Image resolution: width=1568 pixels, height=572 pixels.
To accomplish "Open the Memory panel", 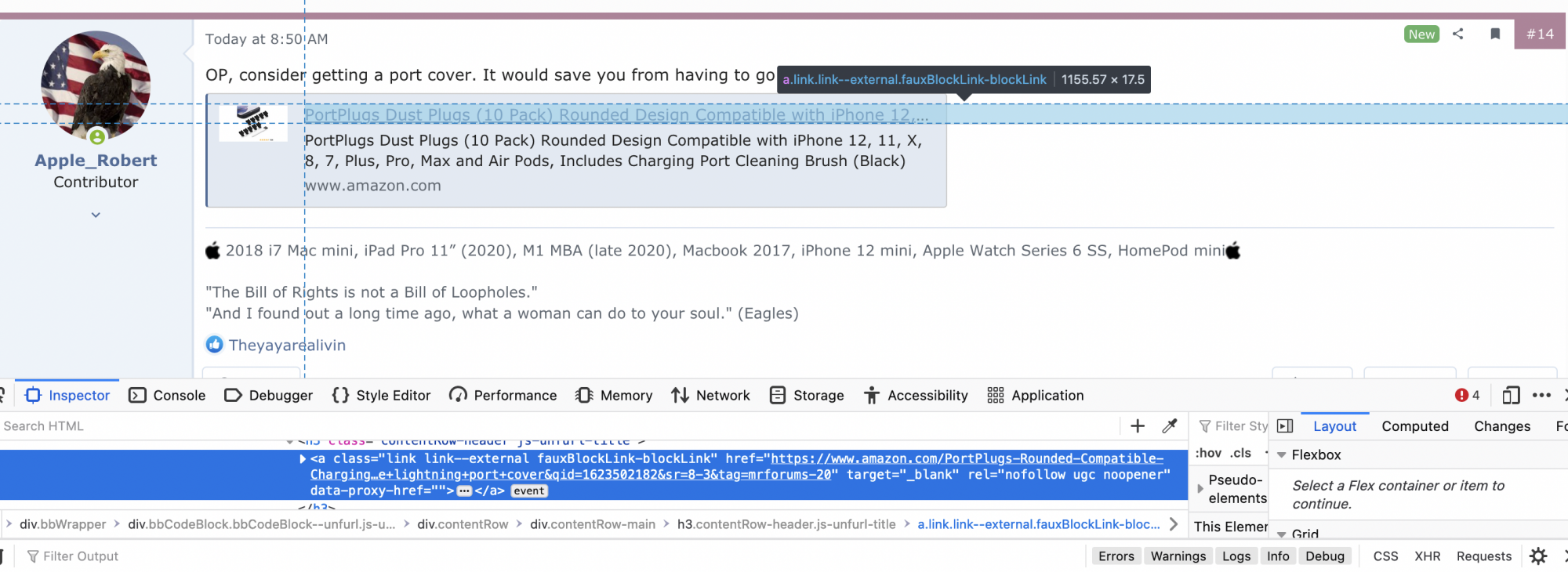I will (614, 396).
